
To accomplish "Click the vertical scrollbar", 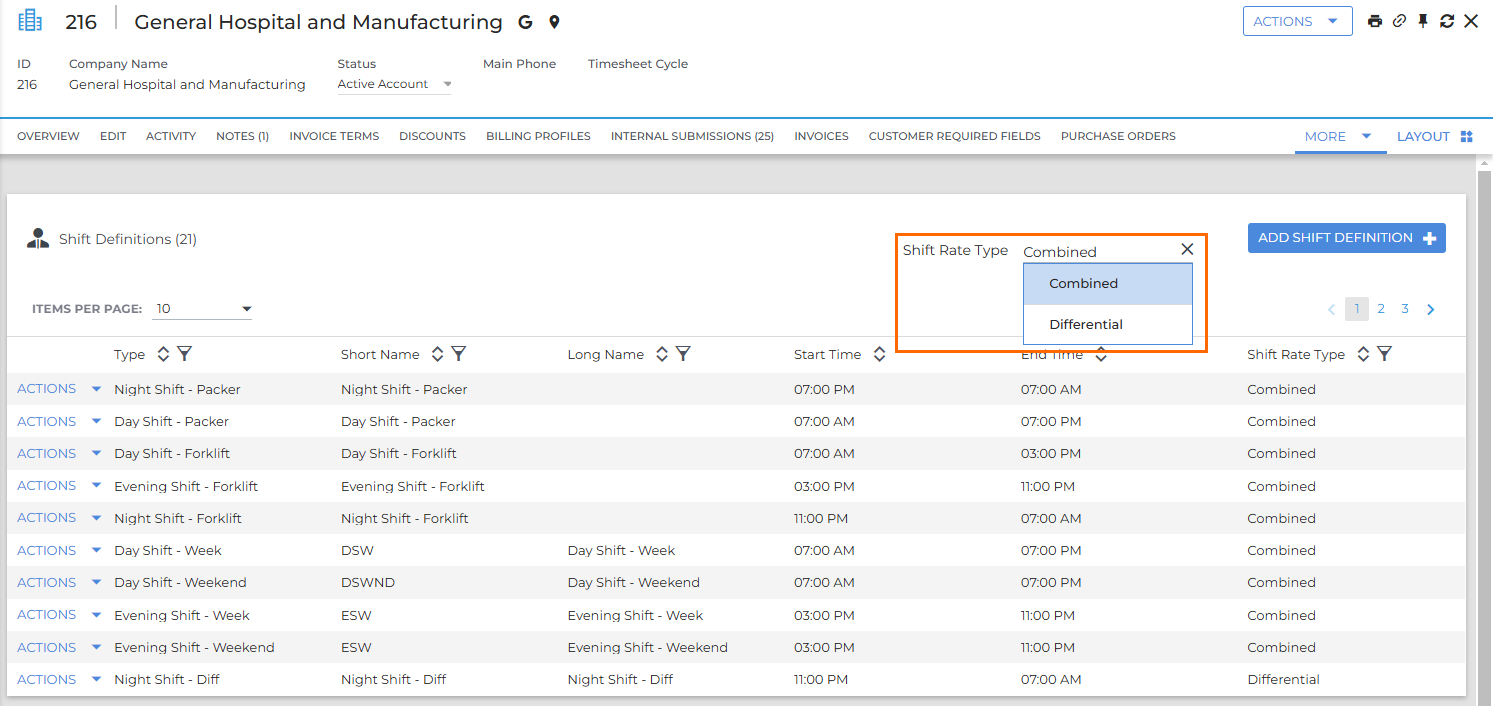I will click(x=1485, y=430).
